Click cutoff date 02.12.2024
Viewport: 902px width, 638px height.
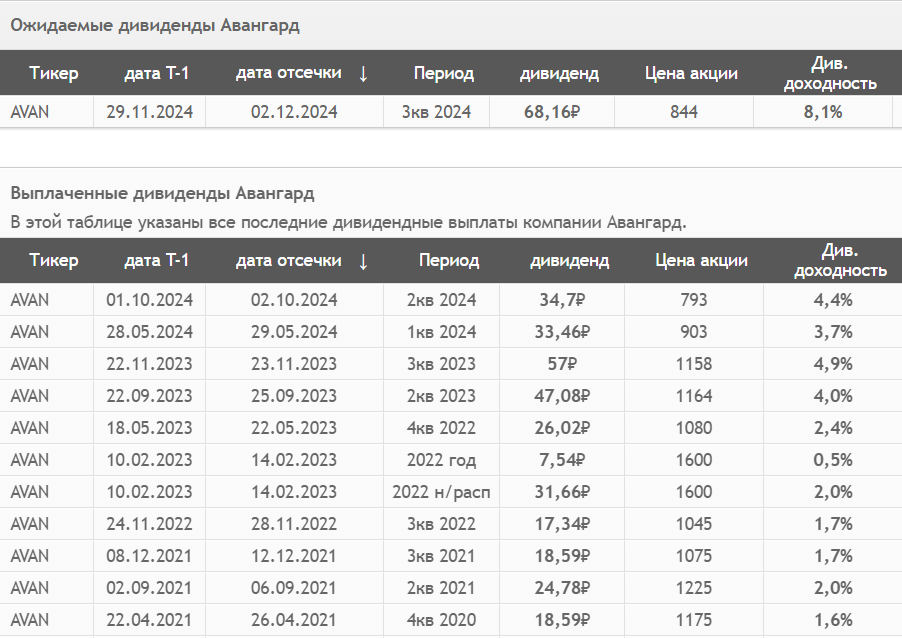coord(294,112)
